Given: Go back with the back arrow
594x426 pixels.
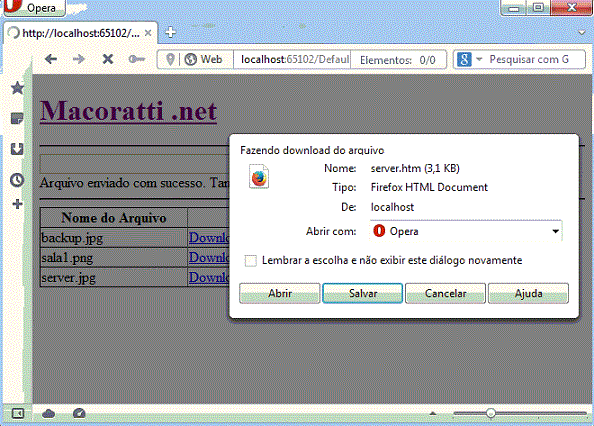Looking at the screenshot, I should (x=51, y=59).
